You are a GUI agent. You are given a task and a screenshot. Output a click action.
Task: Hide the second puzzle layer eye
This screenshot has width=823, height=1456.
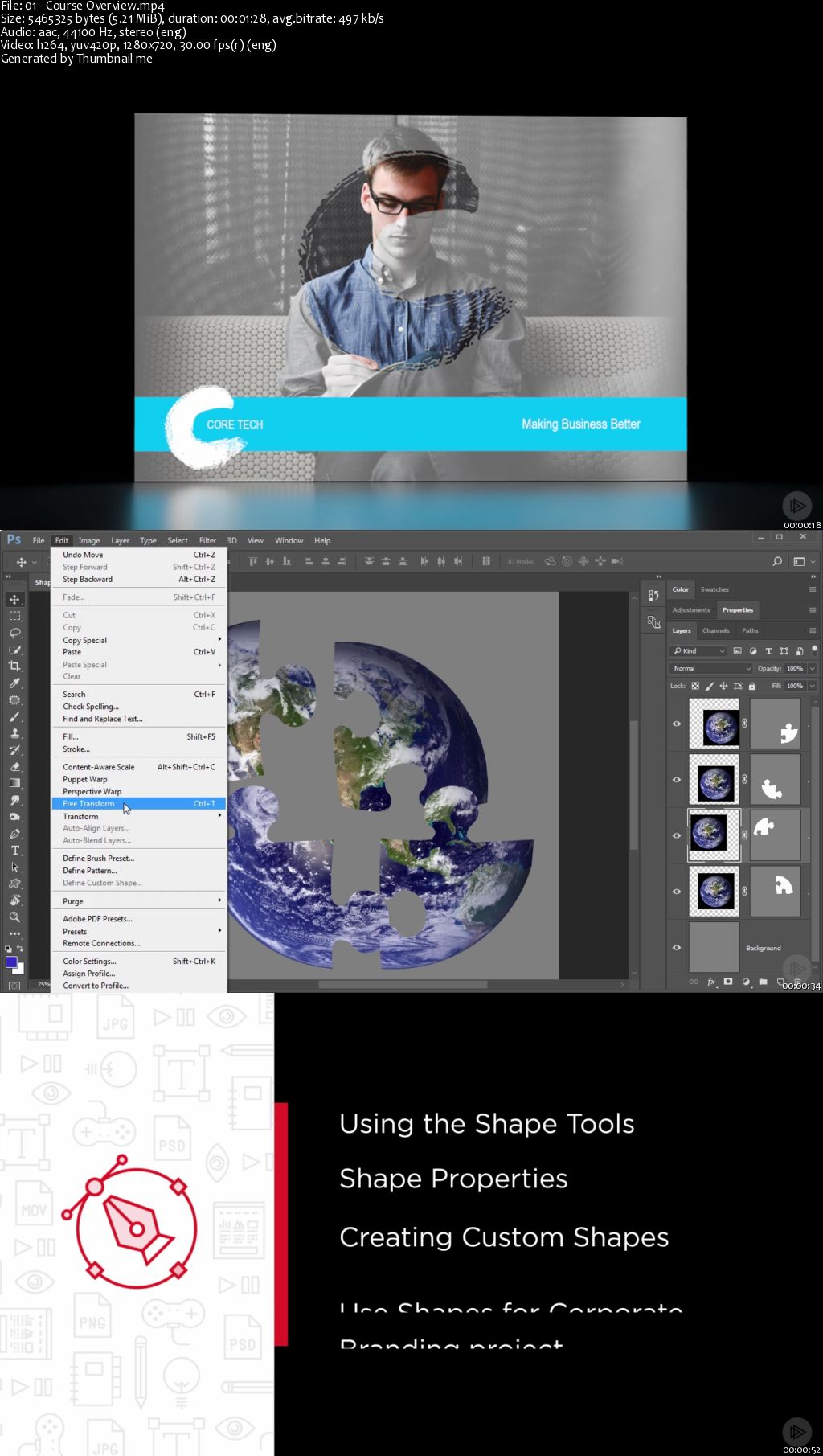(677, 780)
